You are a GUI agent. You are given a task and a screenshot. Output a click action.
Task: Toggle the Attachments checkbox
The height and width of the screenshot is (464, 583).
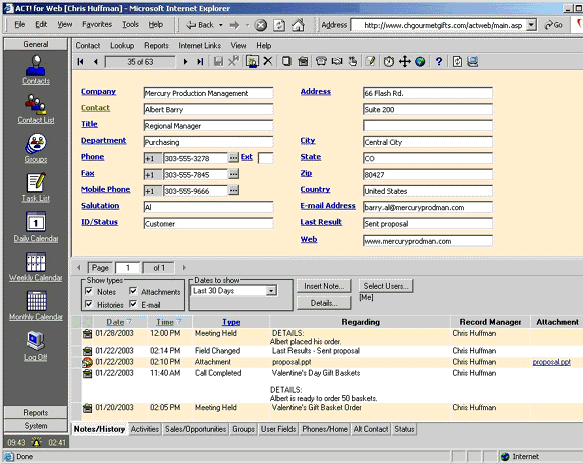[x=133, y=291]
